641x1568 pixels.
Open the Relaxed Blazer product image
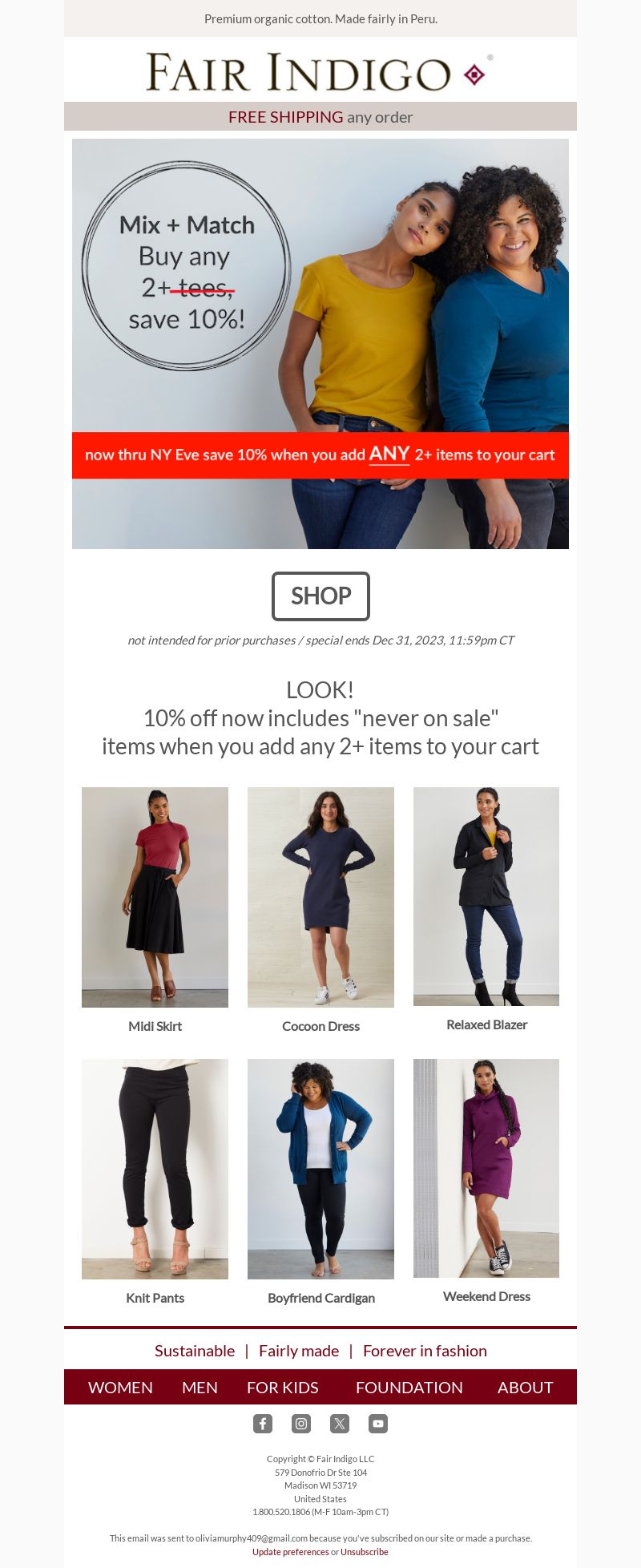click(486, 896)
